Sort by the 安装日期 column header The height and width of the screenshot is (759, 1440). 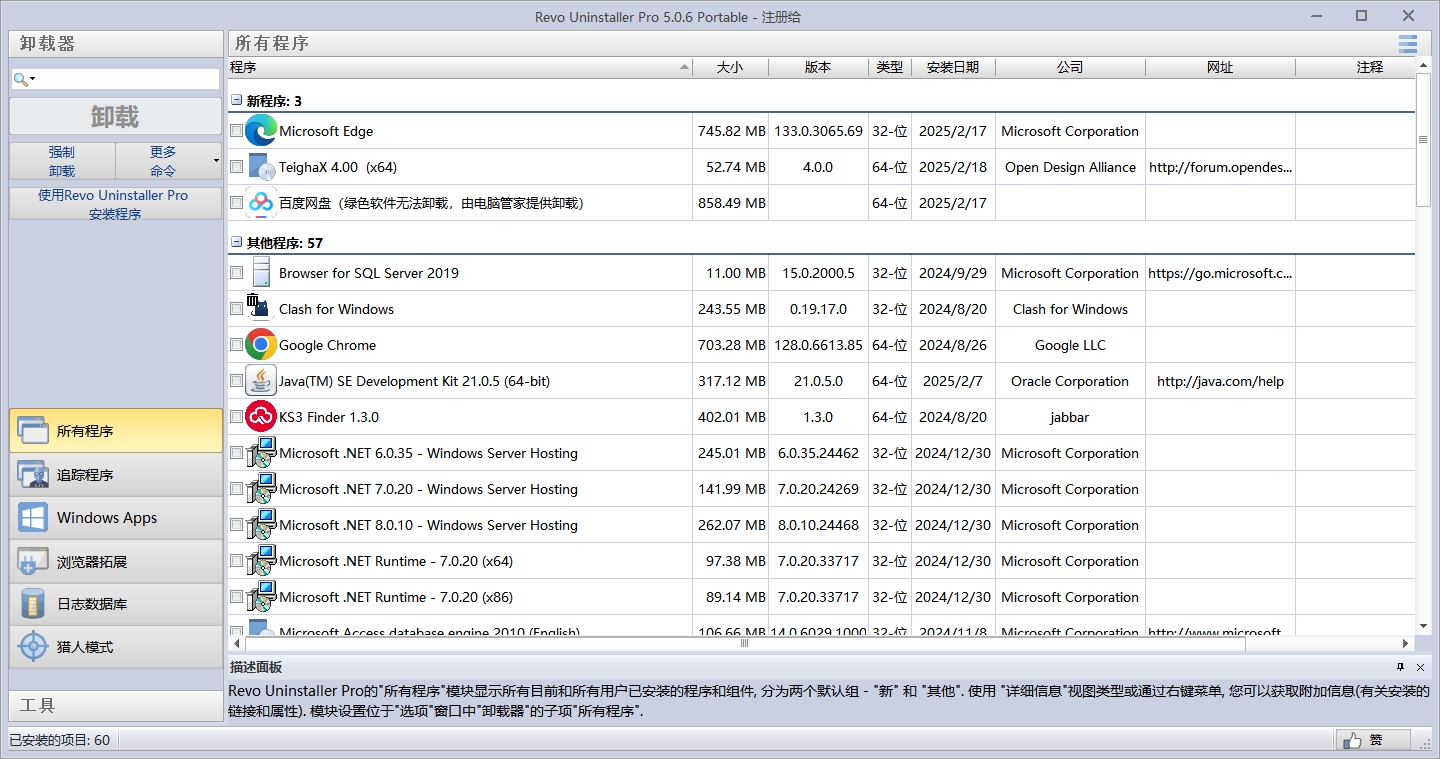(953, 67)
